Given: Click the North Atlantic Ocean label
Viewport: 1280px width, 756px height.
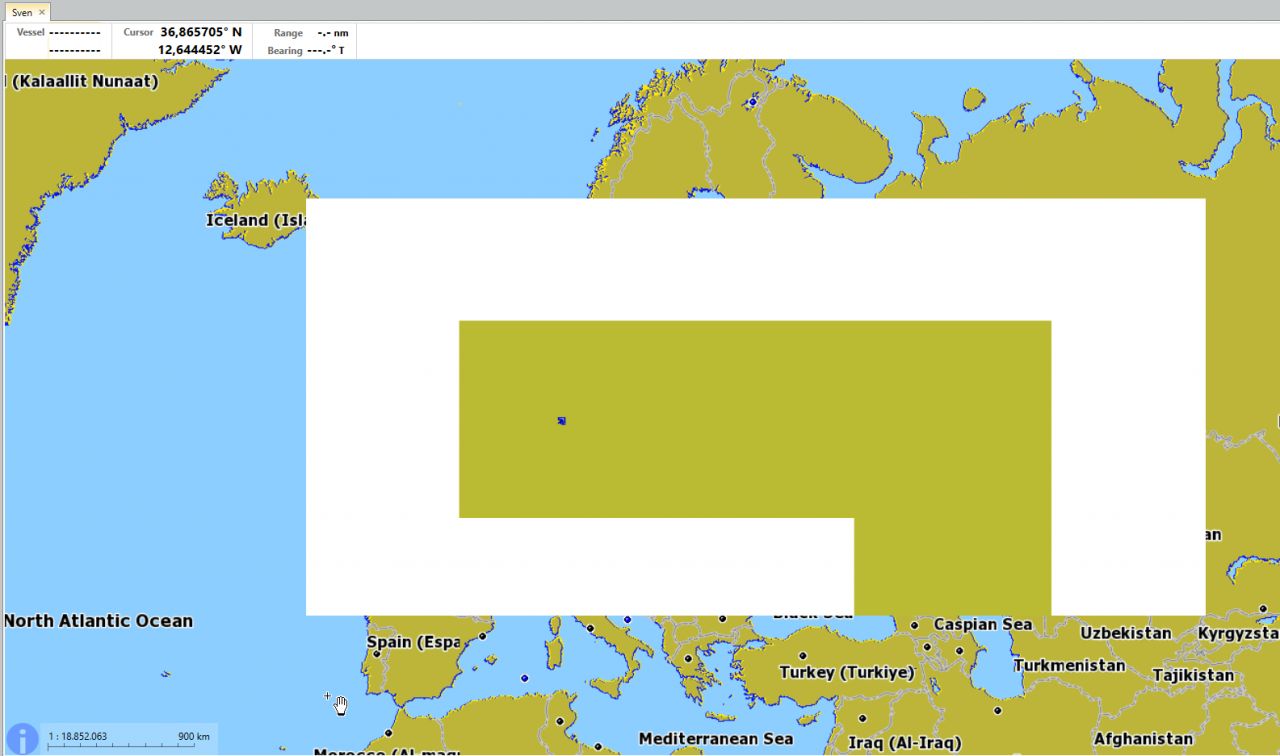Looking at the screenshot, I should click(x=98, y=621).
